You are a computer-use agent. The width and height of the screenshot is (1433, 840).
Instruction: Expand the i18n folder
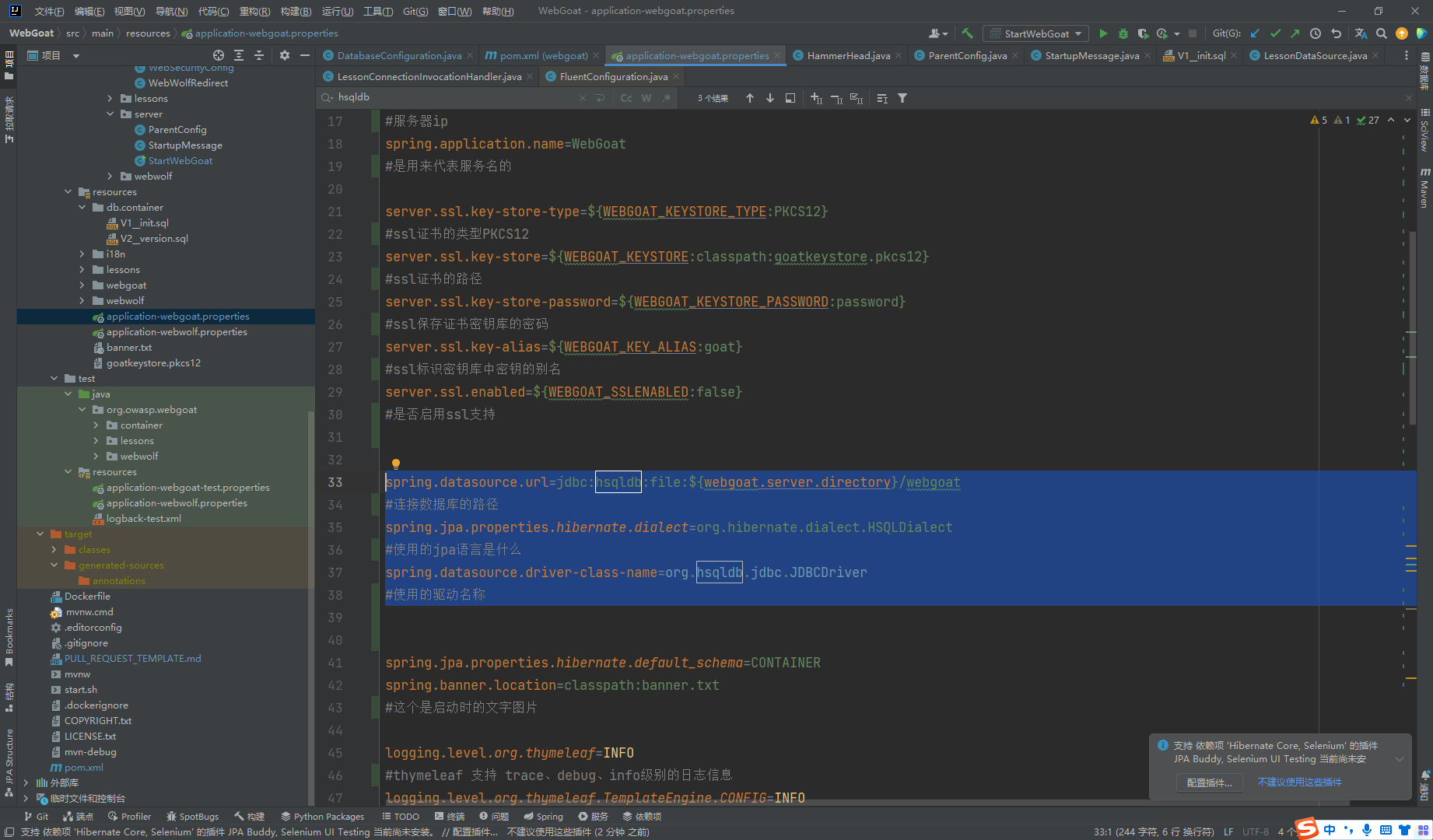point(82,254)
